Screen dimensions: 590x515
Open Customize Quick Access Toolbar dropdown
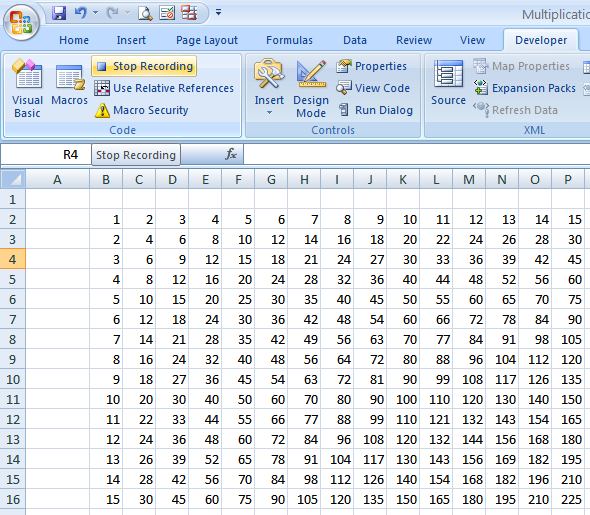[x=218, y=12]
